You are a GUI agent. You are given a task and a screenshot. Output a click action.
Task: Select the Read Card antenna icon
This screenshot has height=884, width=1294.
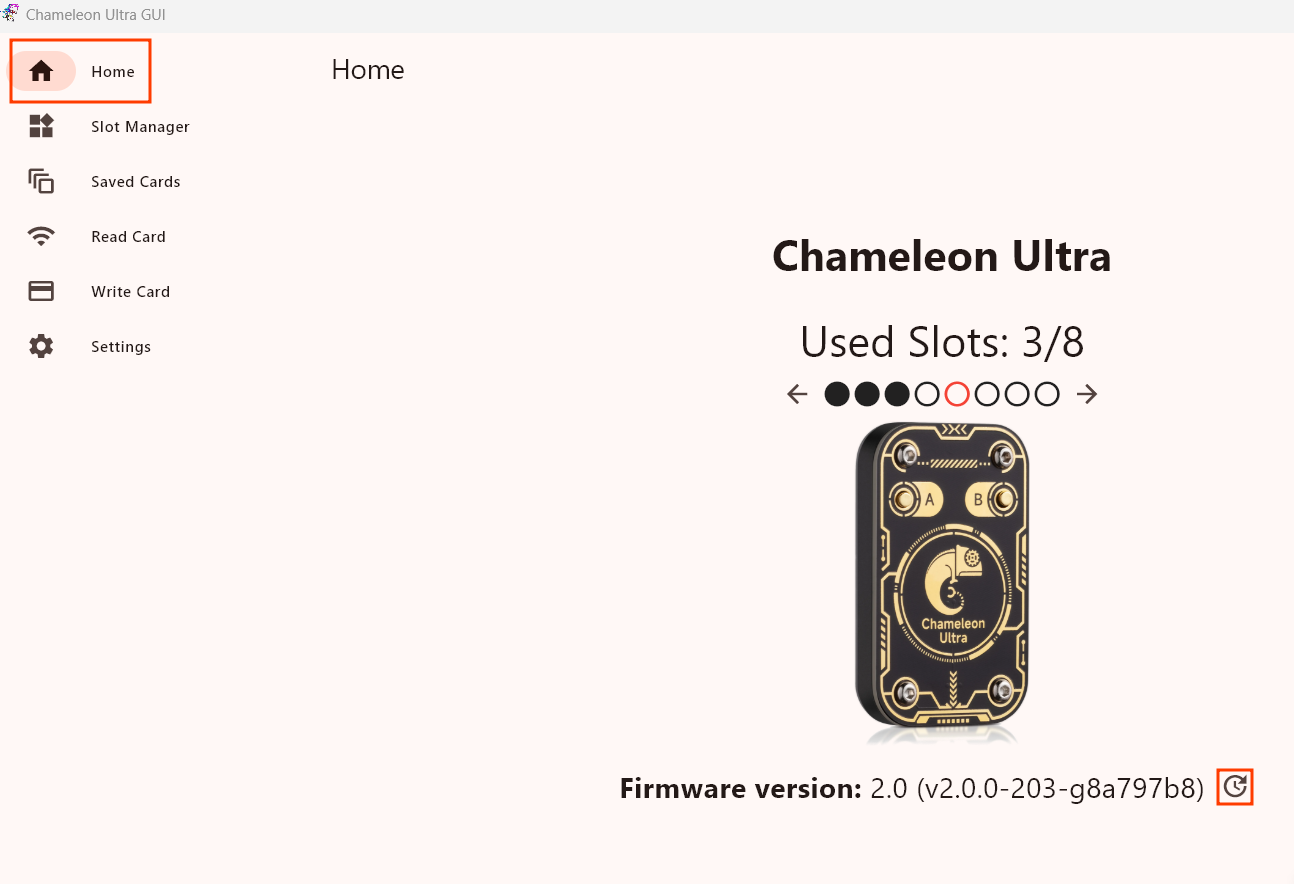pos(41,236)
